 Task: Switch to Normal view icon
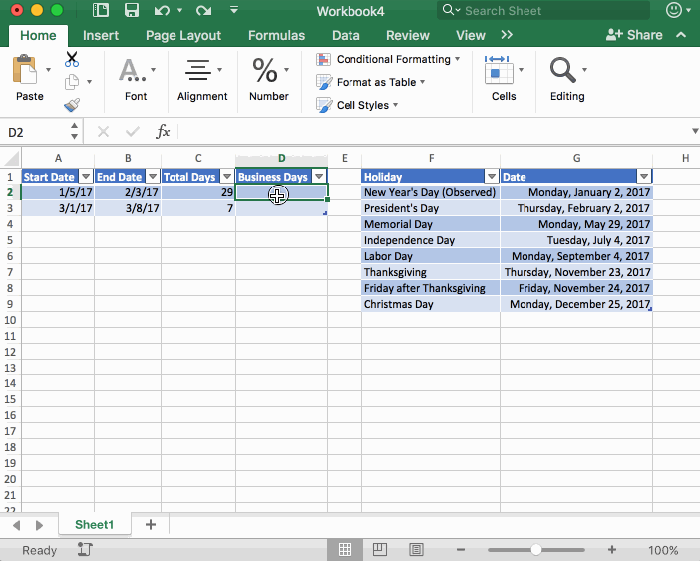345,549
